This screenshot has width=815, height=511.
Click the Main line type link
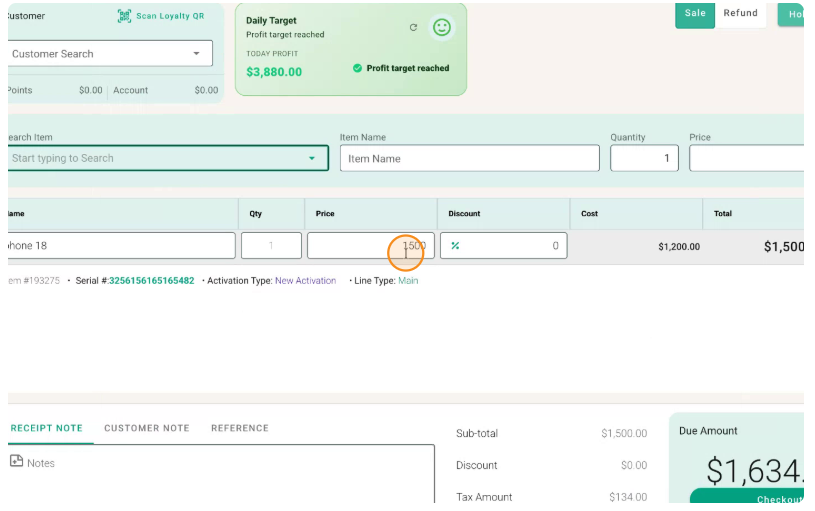tap(408, 281)
